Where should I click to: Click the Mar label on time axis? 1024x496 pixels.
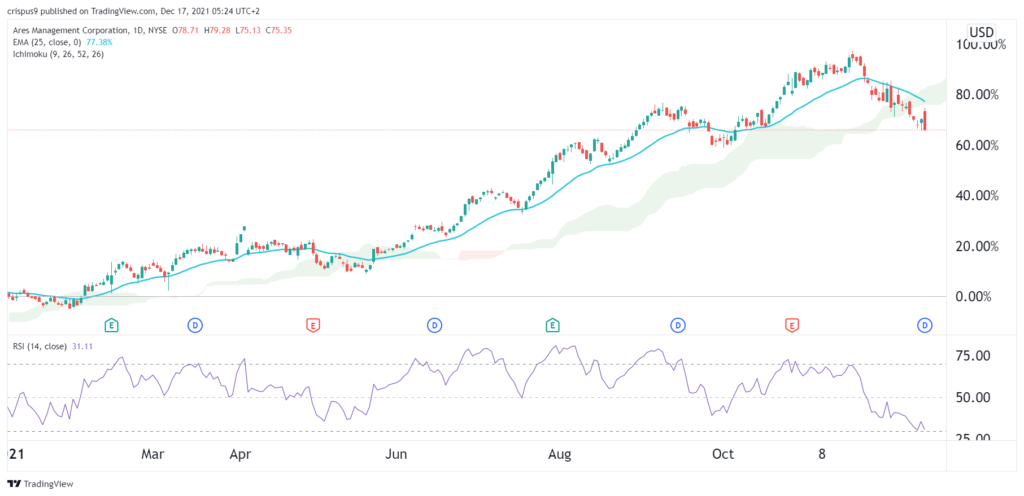pos(153,454)
